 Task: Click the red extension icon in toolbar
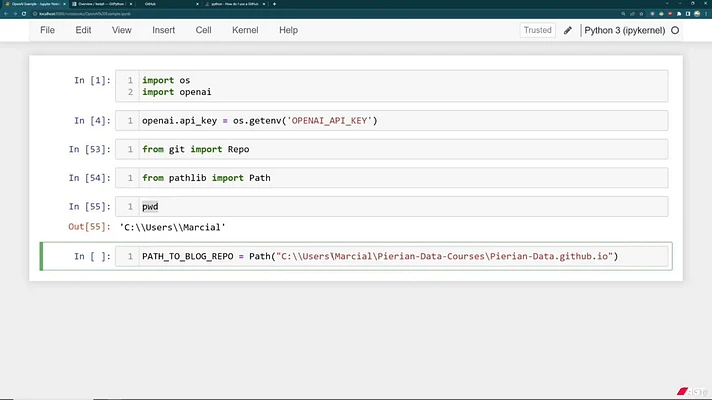670,14
